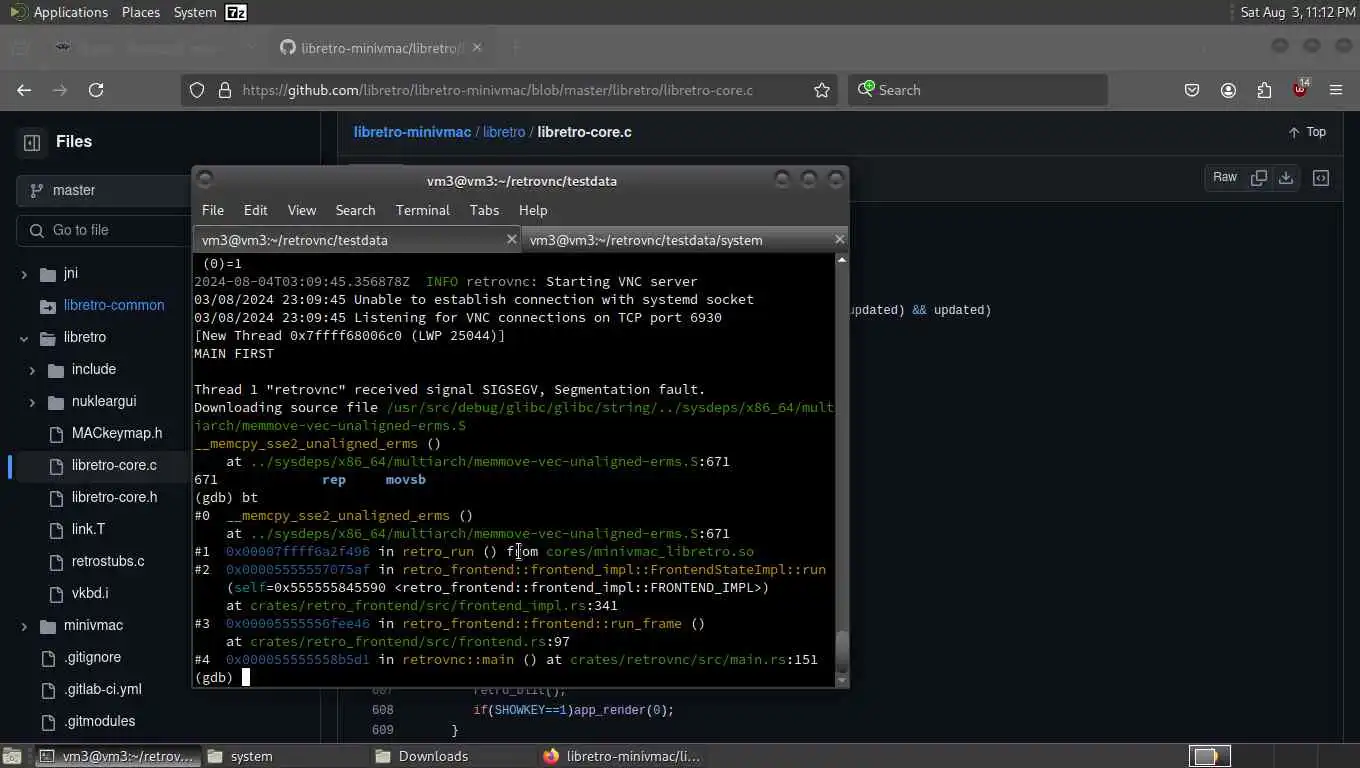Reload the GitHub page
This screenshot has width=1360, height=768.
pyautogui.click(x=96, y=90)
